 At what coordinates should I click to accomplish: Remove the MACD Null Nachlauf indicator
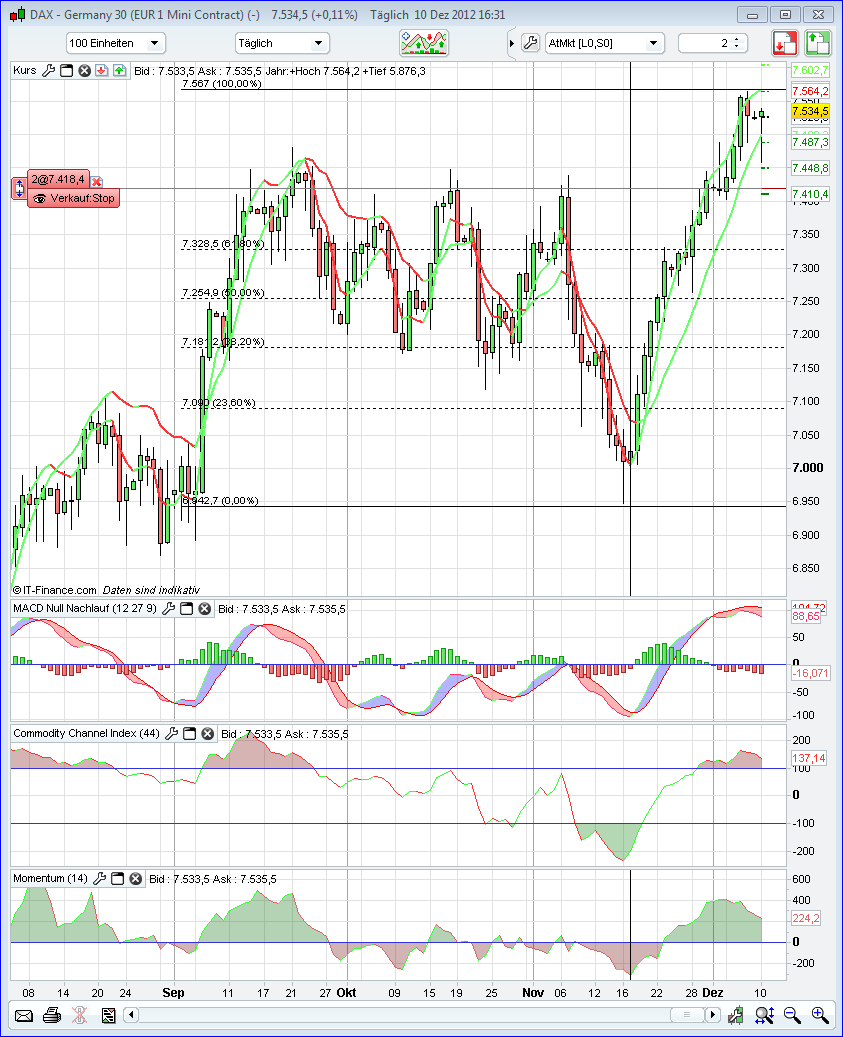click(x=205, y=608)
